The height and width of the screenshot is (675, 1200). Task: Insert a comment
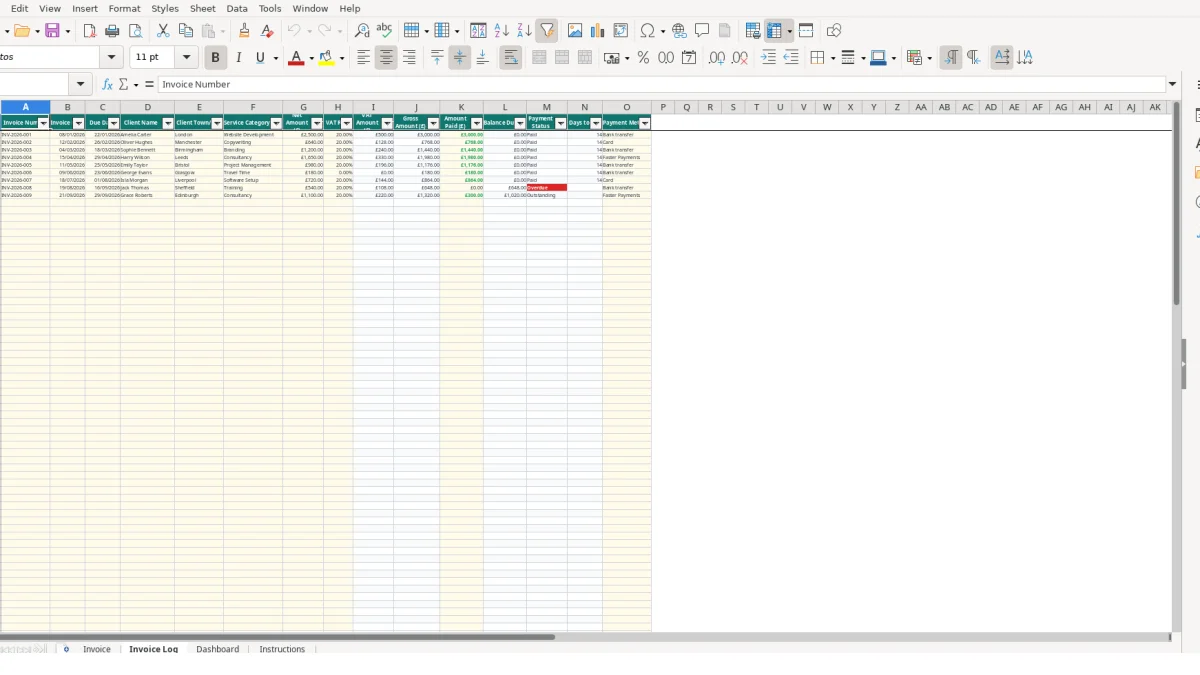click(x=702, y=31)
